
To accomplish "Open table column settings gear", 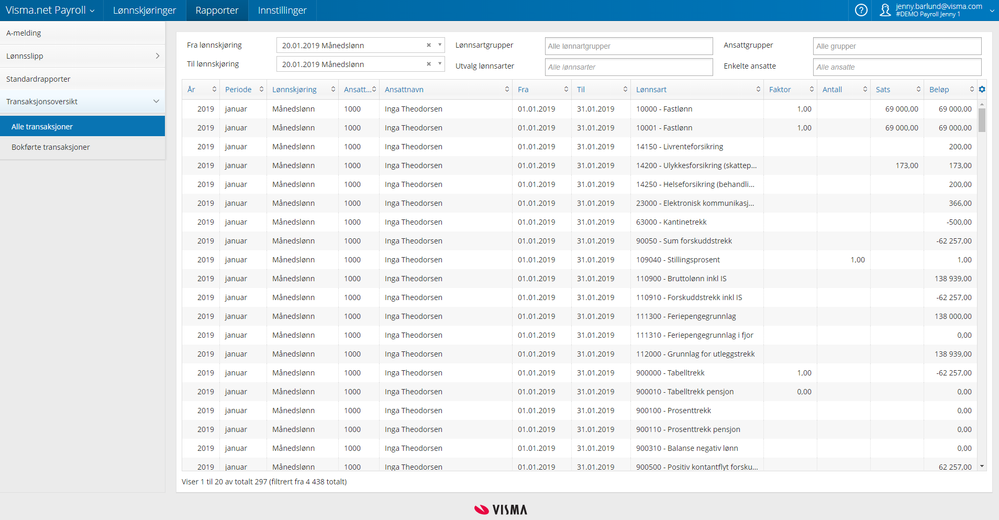I will 982,89.
